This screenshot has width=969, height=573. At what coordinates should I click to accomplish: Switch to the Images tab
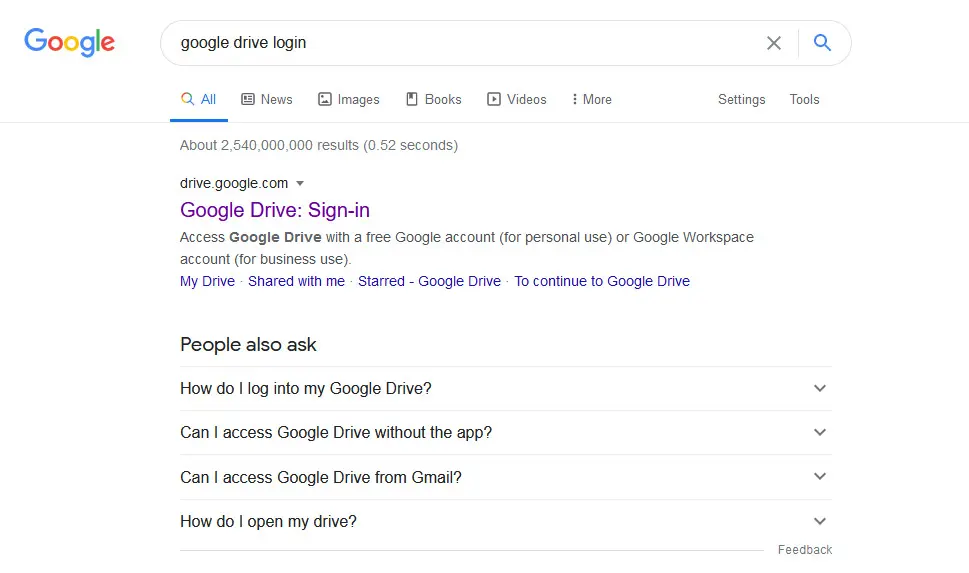(x=349, y=100)
